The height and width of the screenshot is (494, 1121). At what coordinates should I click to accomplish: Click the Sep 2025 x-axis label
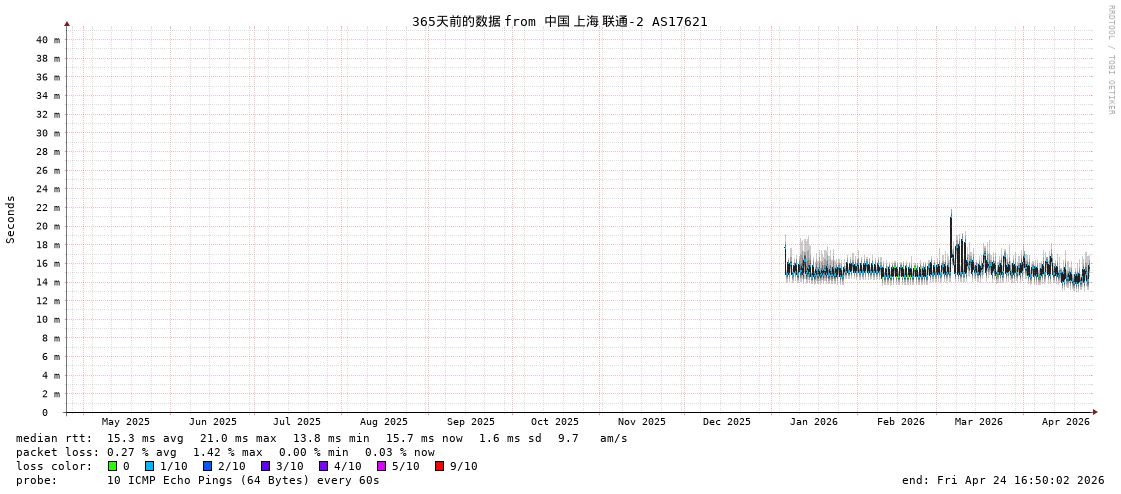(470, 422)
